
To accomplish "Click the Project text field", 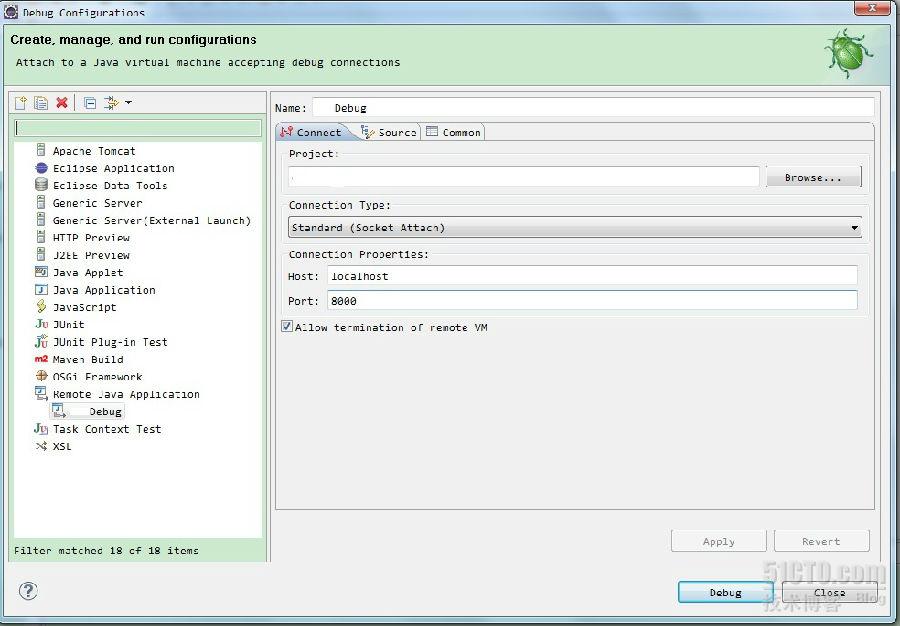I will 524,177.
